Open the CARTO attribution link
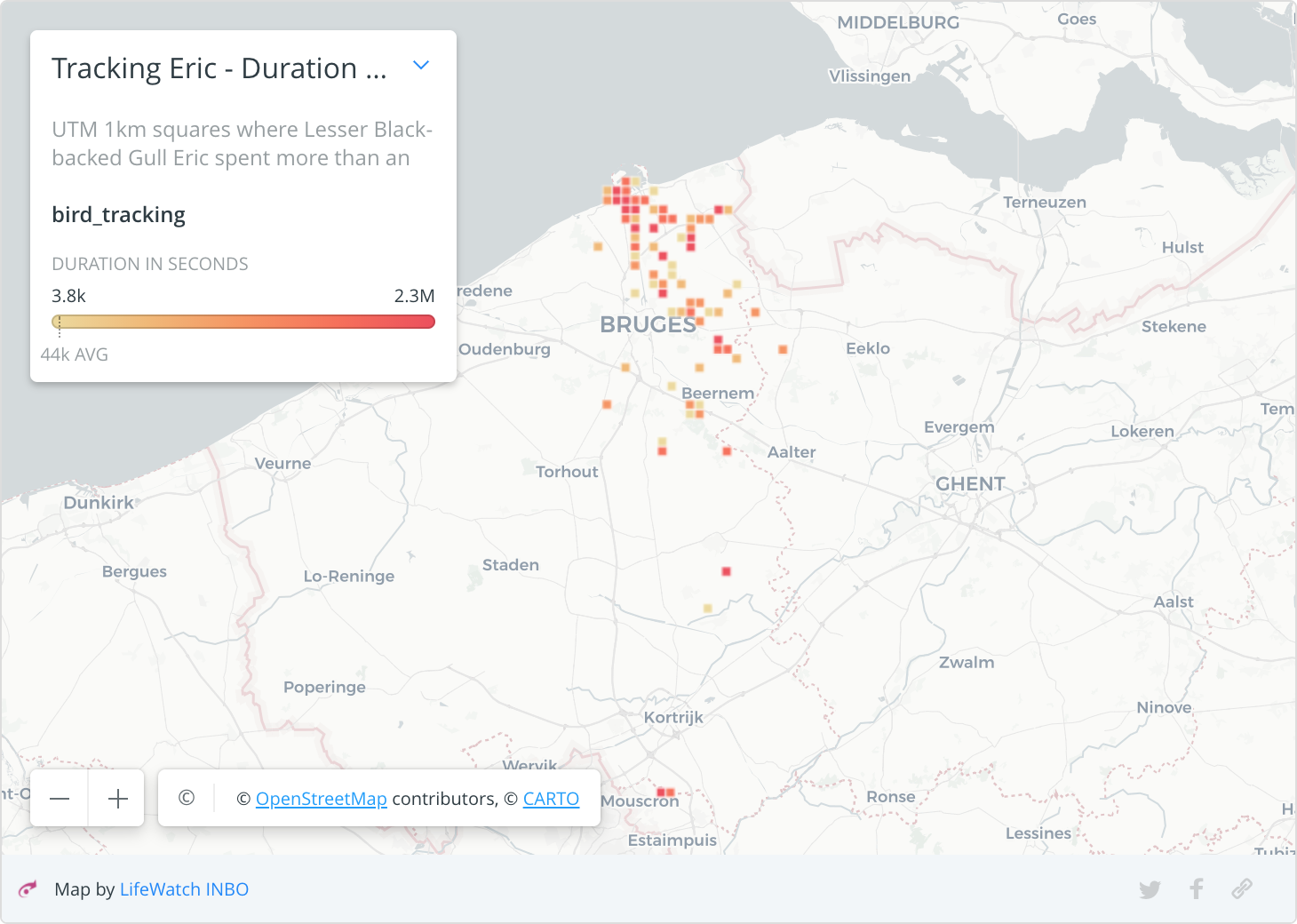 click(551, 799)
